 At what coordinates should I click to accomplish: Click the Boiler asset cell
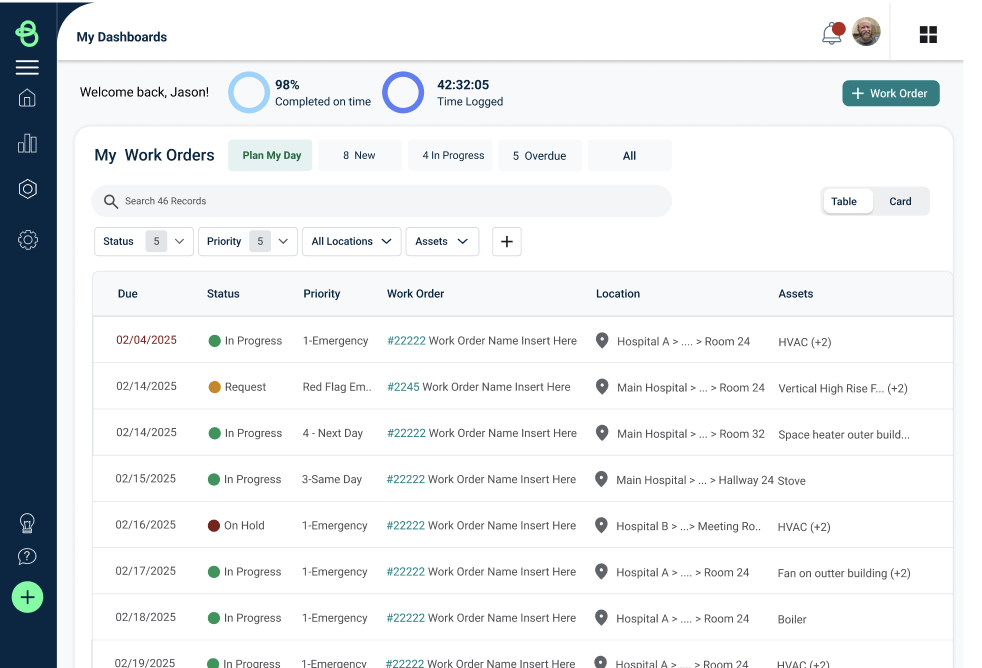792,619
